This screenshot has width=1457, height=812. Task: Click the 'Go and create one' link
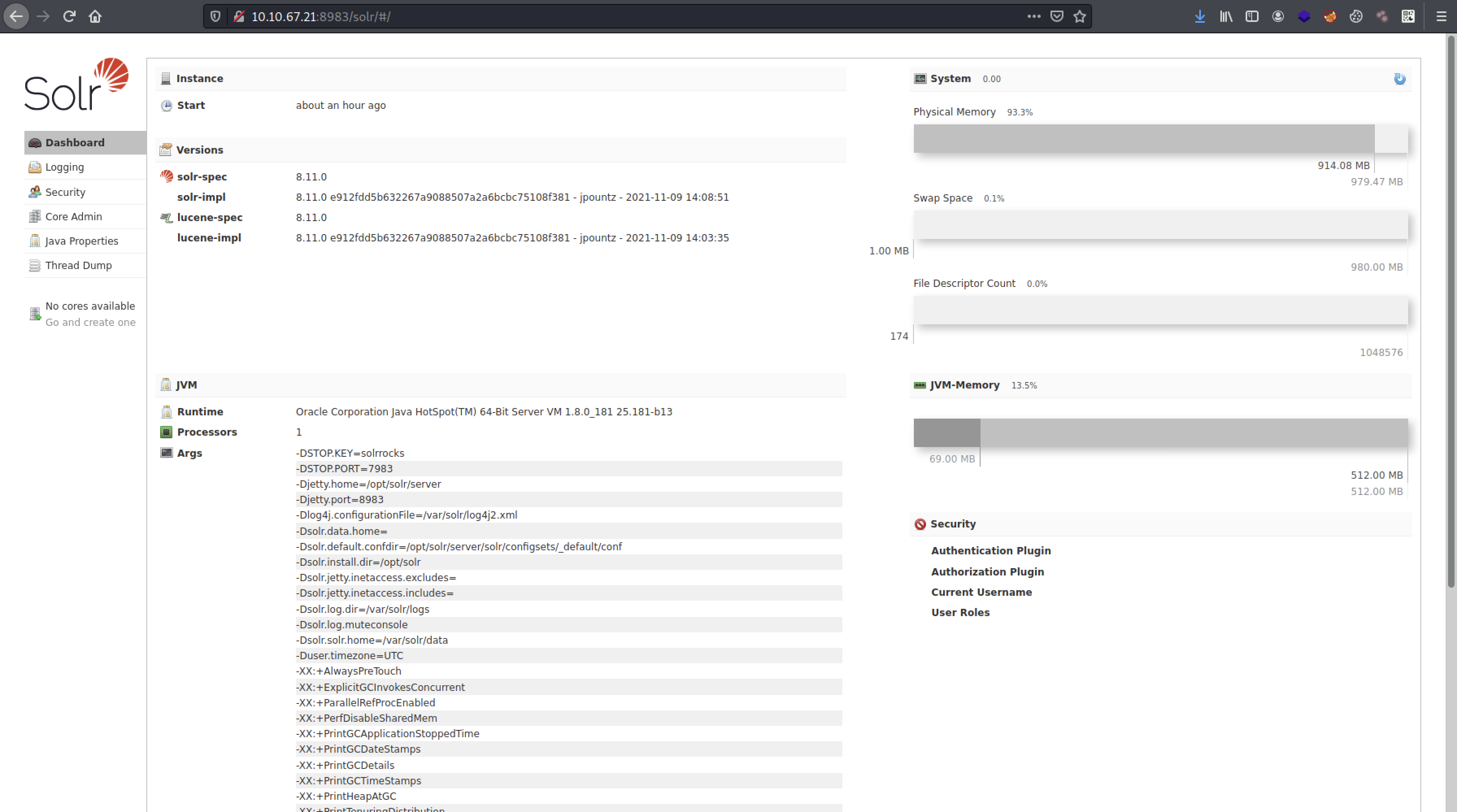(90, 322)
